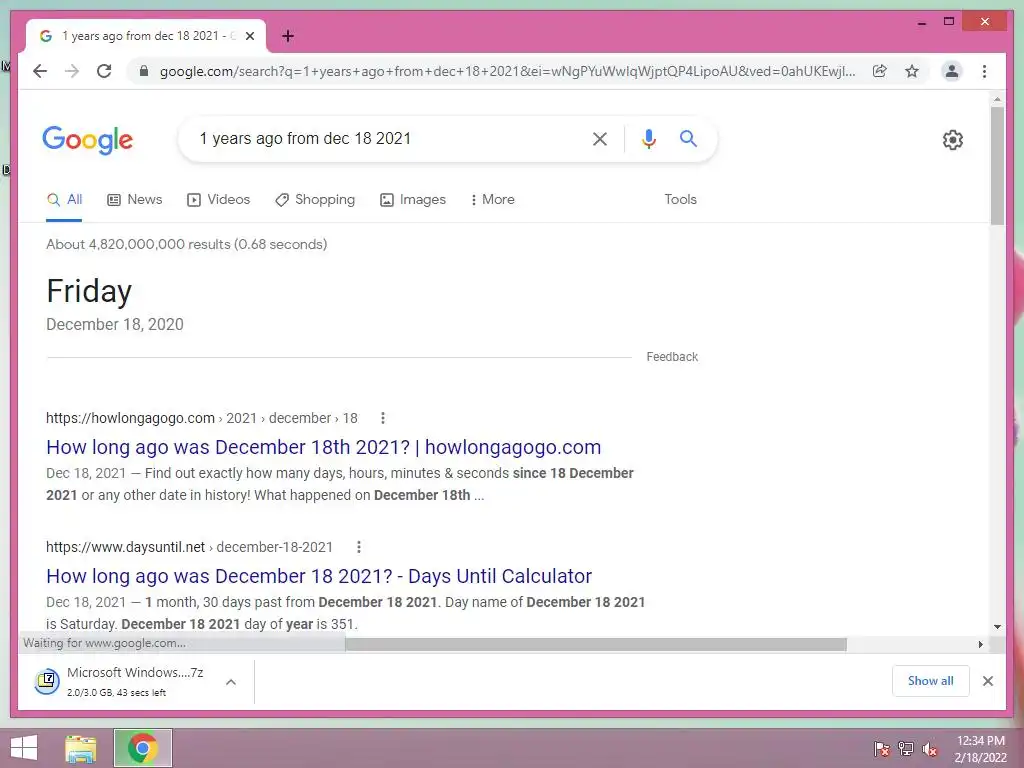This screenshot has width=1024, height=768.
Task: Click the 7z download file icon
Action: coord(47,682)
